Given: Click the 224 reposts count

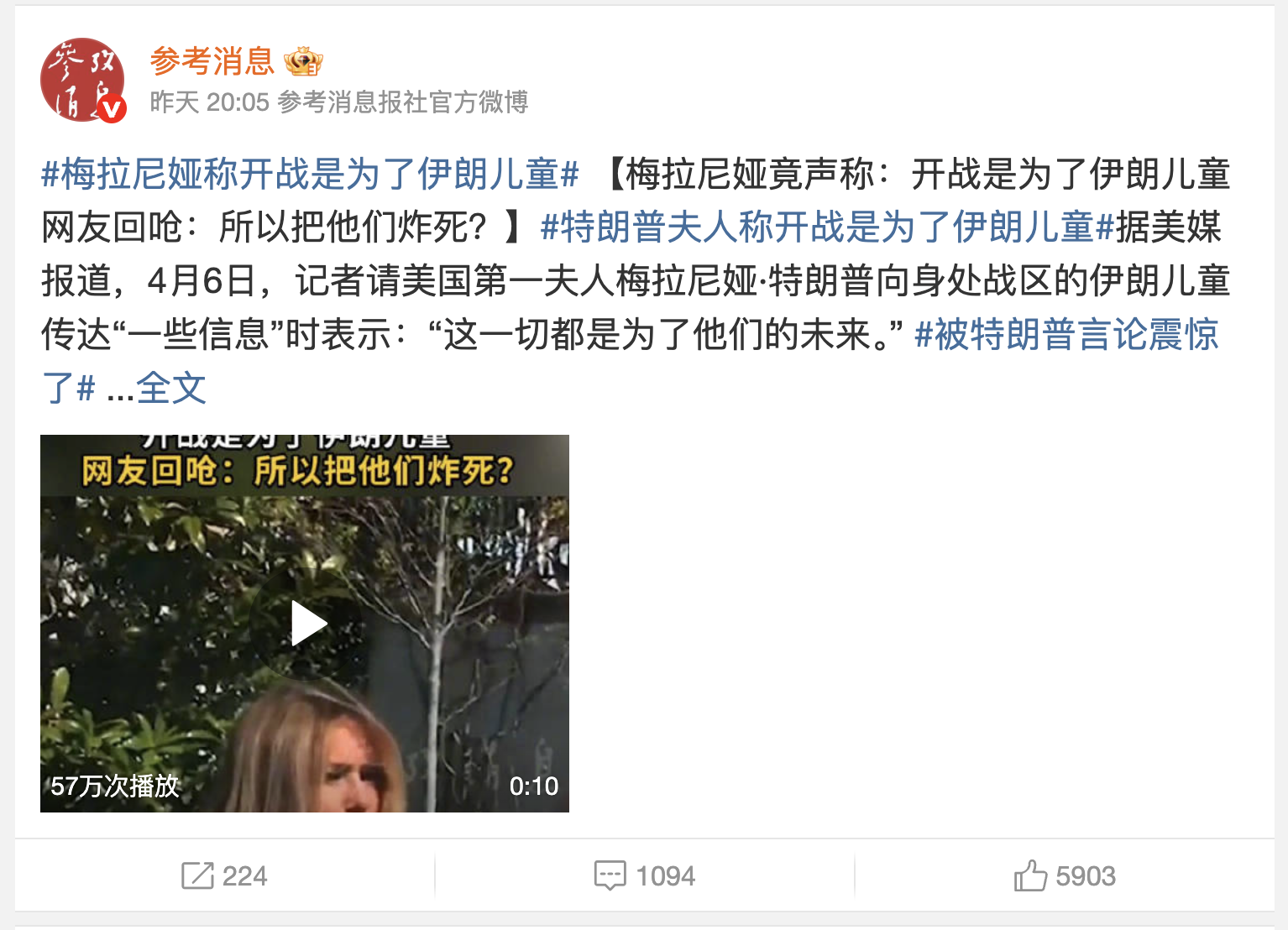Looking at the screenshot, I should pos(244,876).
